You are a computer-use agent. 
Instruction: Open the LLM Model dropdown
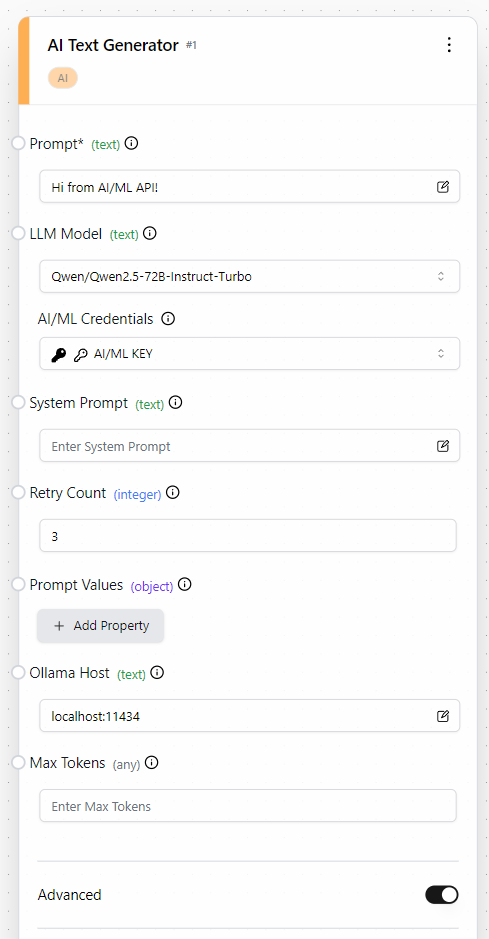[250, 277]
